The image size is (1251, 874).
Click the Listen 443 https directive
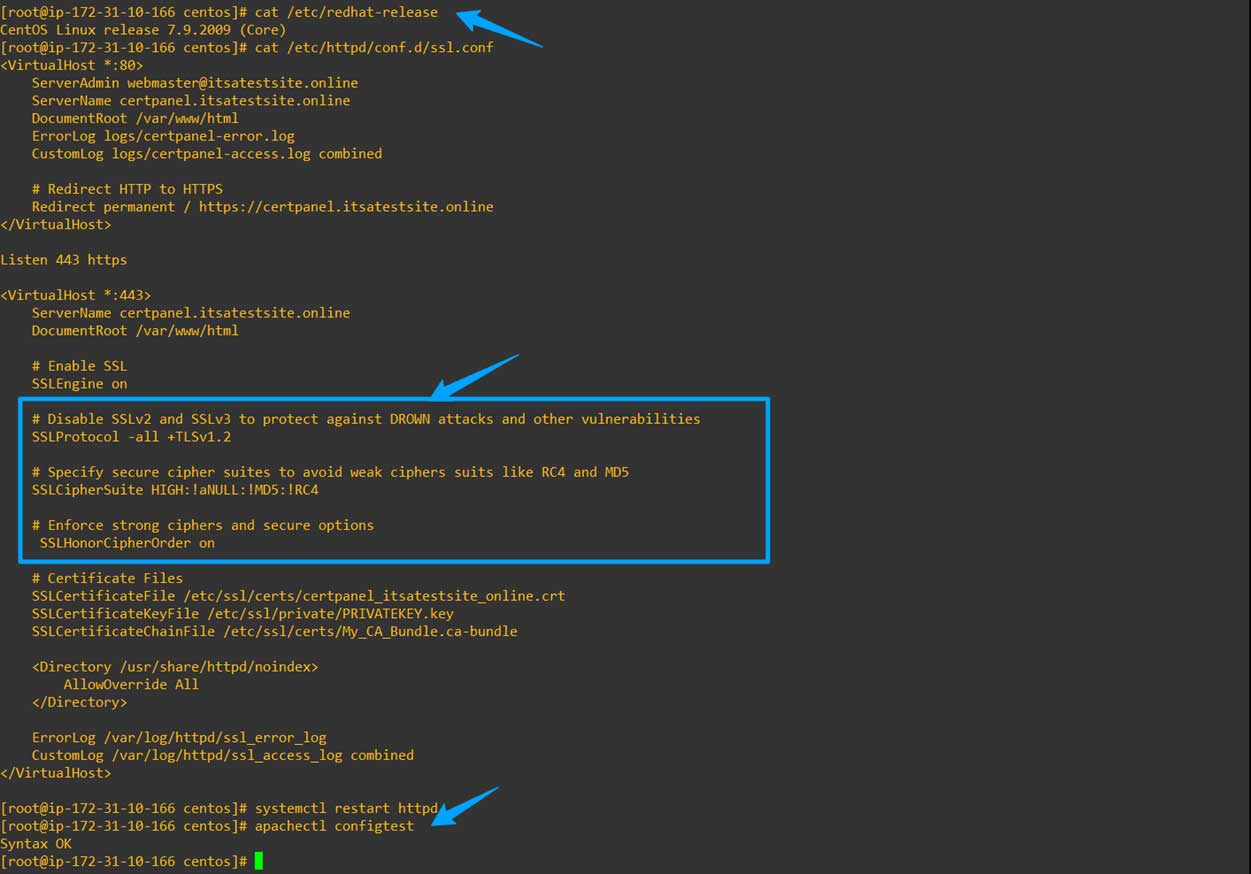(x=63, y=259)
